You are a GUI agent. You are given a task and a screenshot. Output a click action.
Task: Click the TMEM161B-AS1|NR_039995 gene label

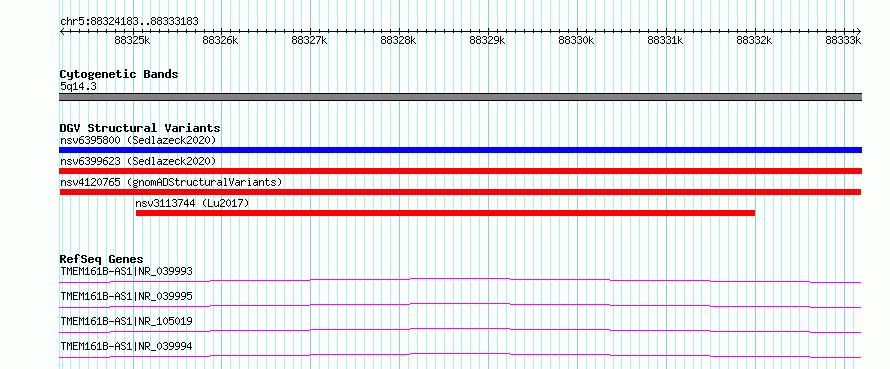click(x=126, y=296)
